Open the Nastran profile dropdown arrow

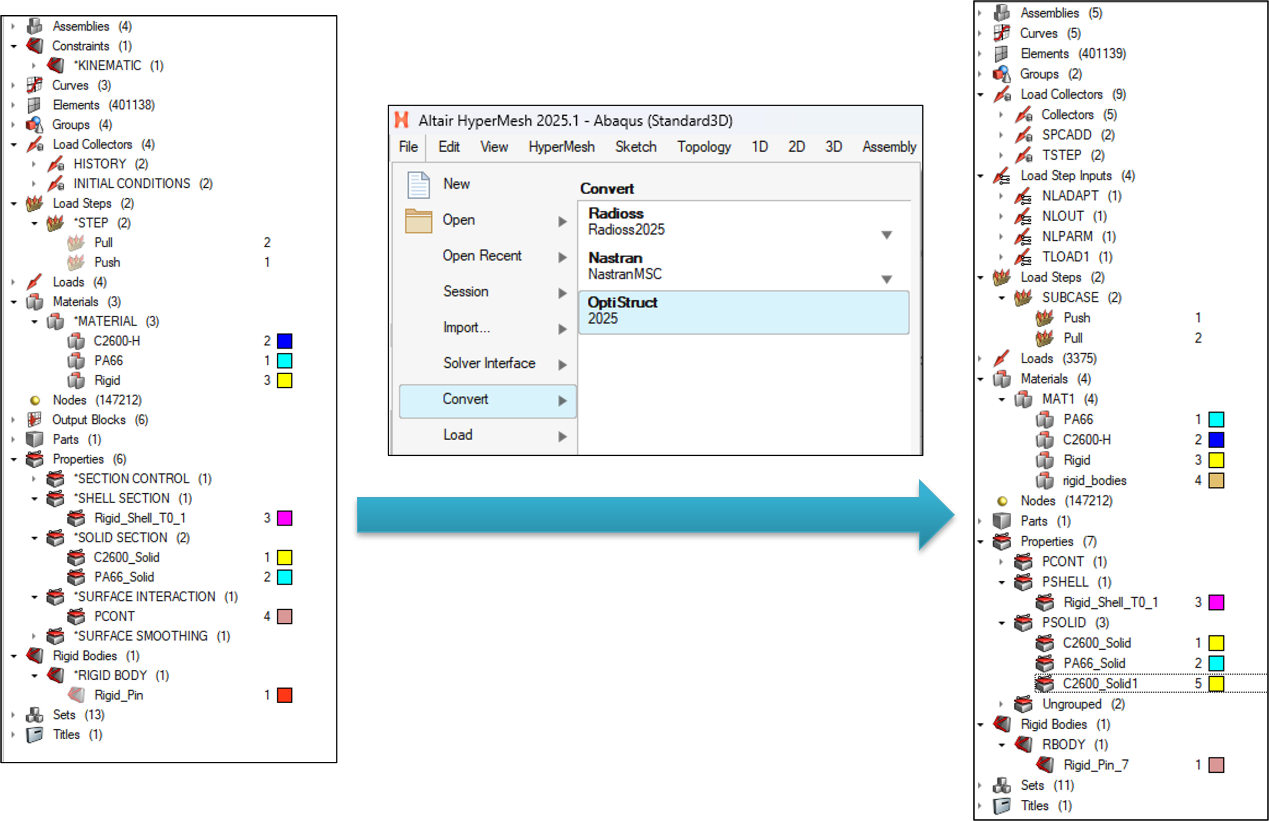(x=886, y=279)
